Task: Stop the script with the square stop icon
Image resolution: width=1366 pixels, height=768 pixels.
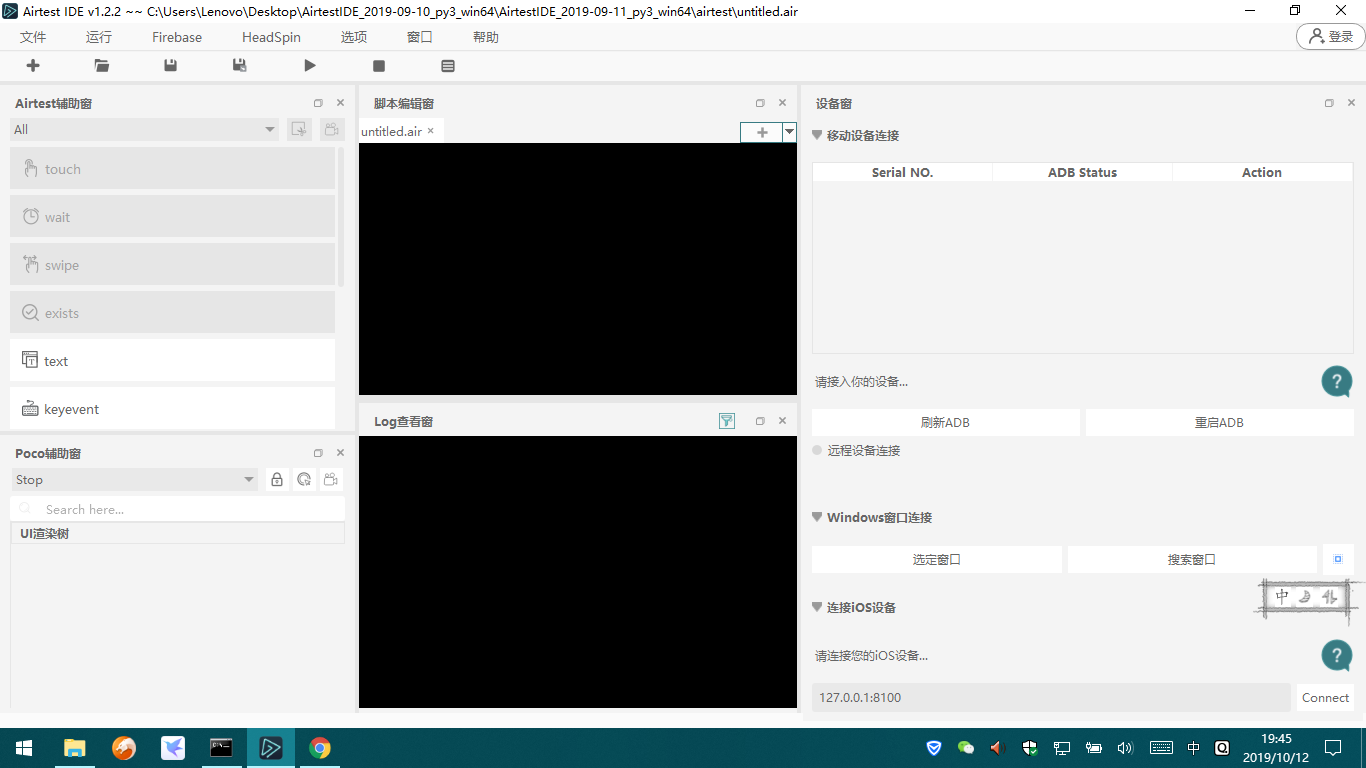Action: tap(379, 66)
